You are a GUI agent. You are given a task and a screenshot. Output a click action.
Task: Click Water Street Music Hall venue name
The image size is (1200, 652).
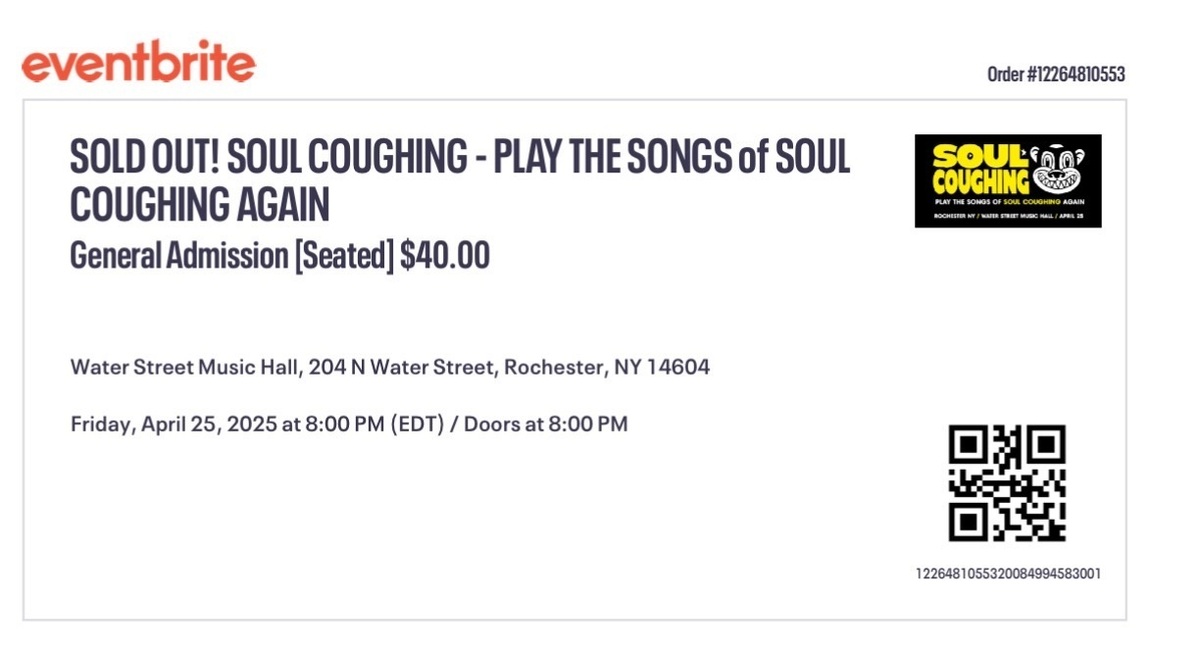(185, 367)
